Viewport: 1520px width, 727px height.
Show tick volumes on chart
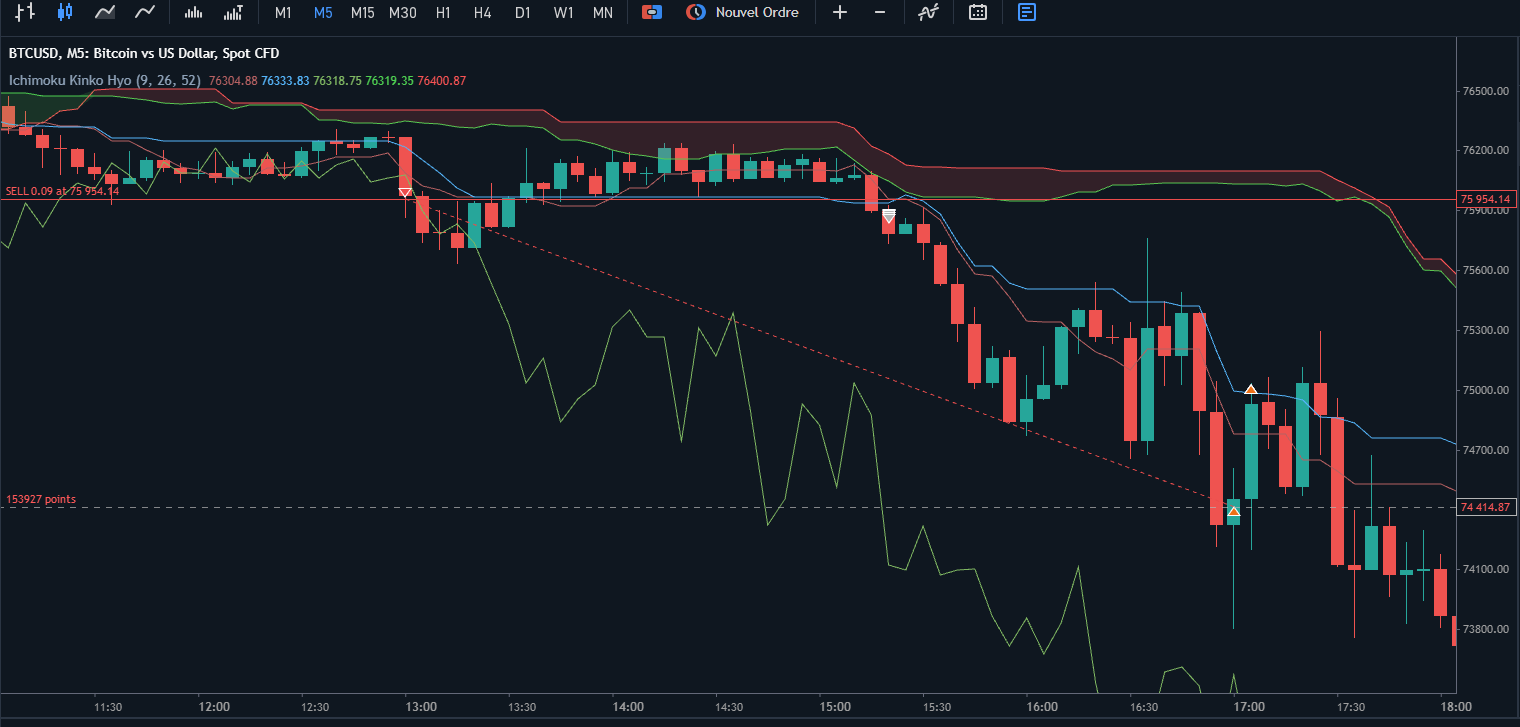pyautogui.click(x=194, y=12)
